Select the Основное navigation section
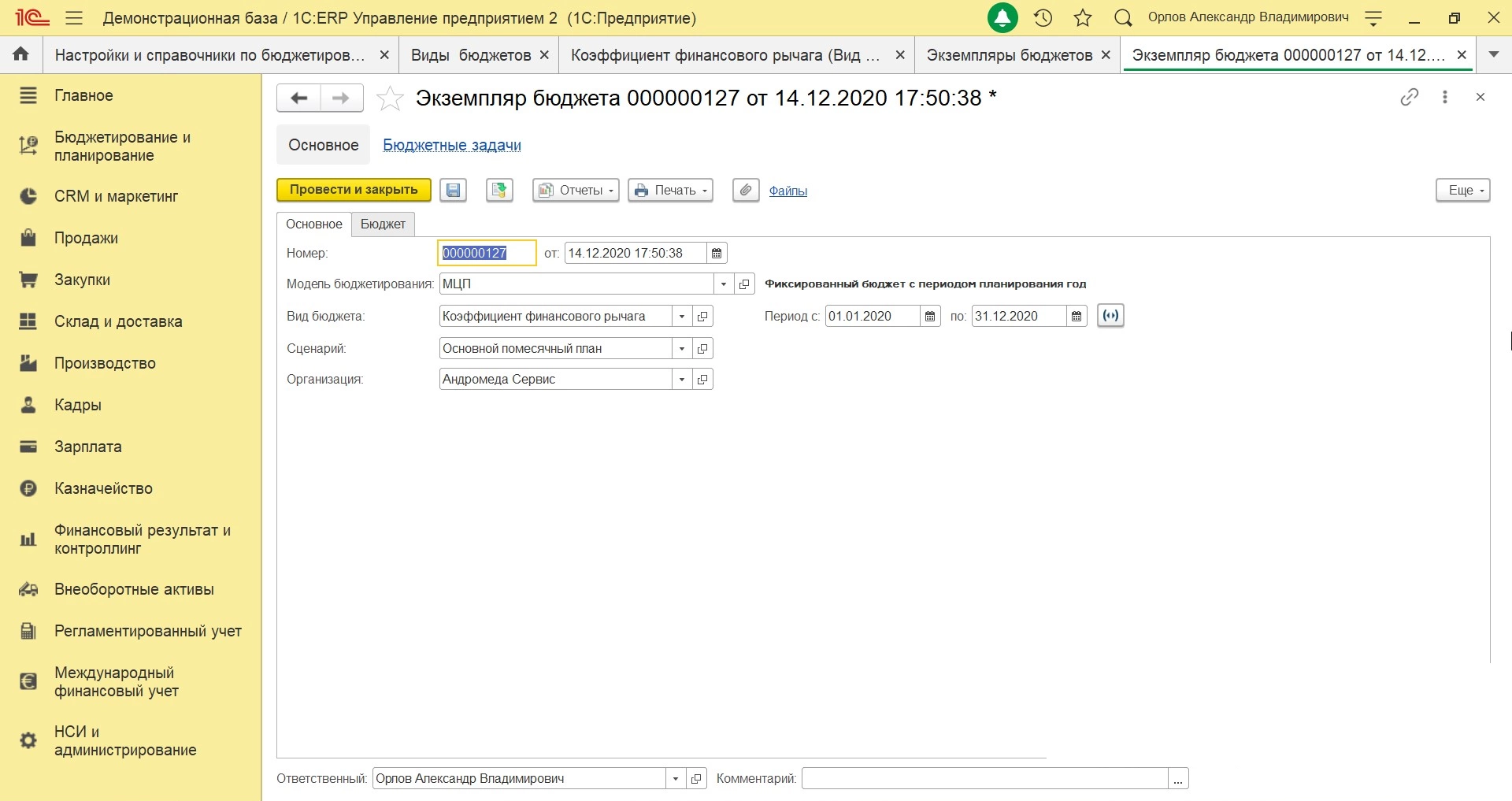This screenshot has height=801, width=1512. pos(324,145)
